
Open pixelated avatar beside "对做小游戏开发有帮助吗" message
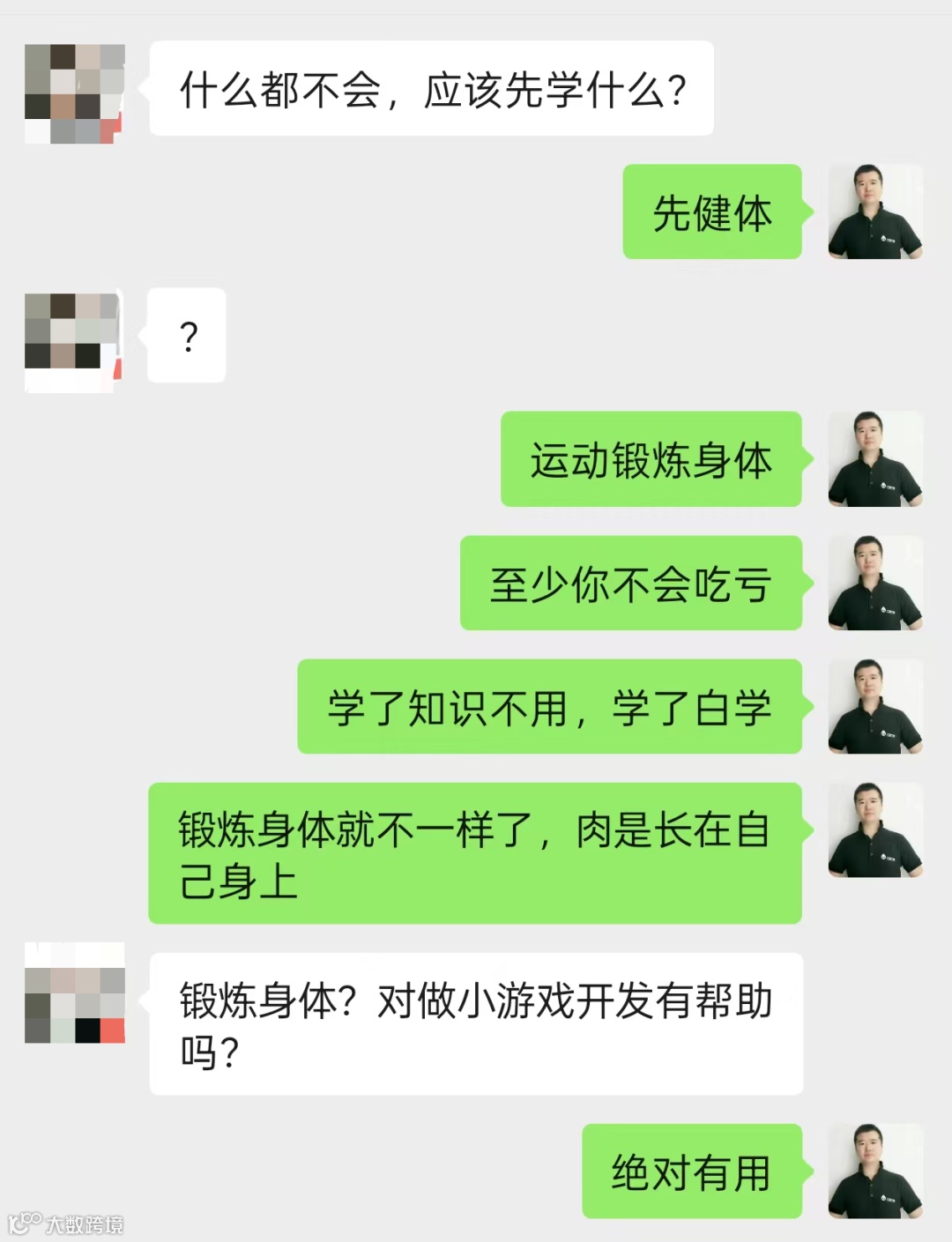pyautogui.click(x=75, y=993)
